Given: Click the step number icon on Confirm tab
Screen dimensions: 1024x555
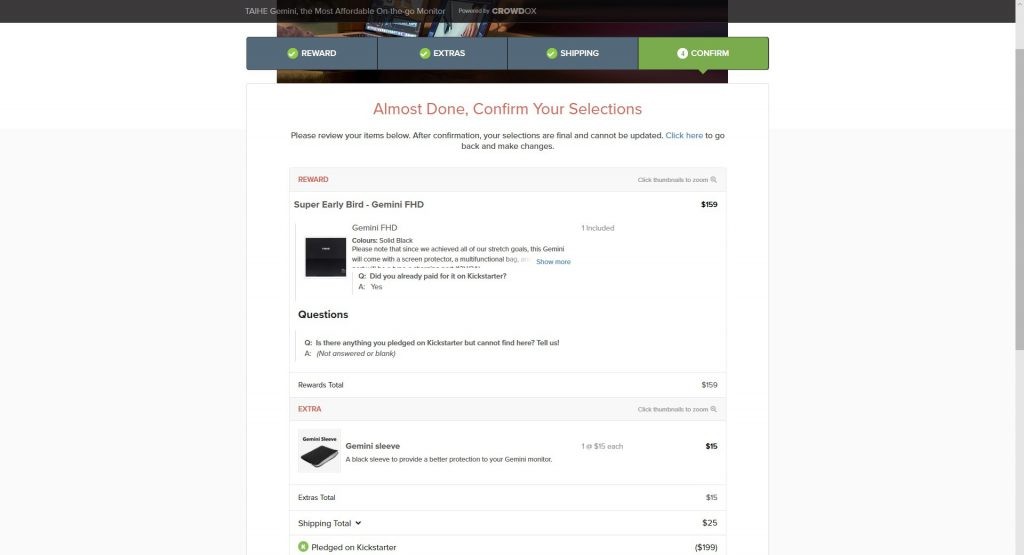Looking at the screenshot, I should click(682, 54).
